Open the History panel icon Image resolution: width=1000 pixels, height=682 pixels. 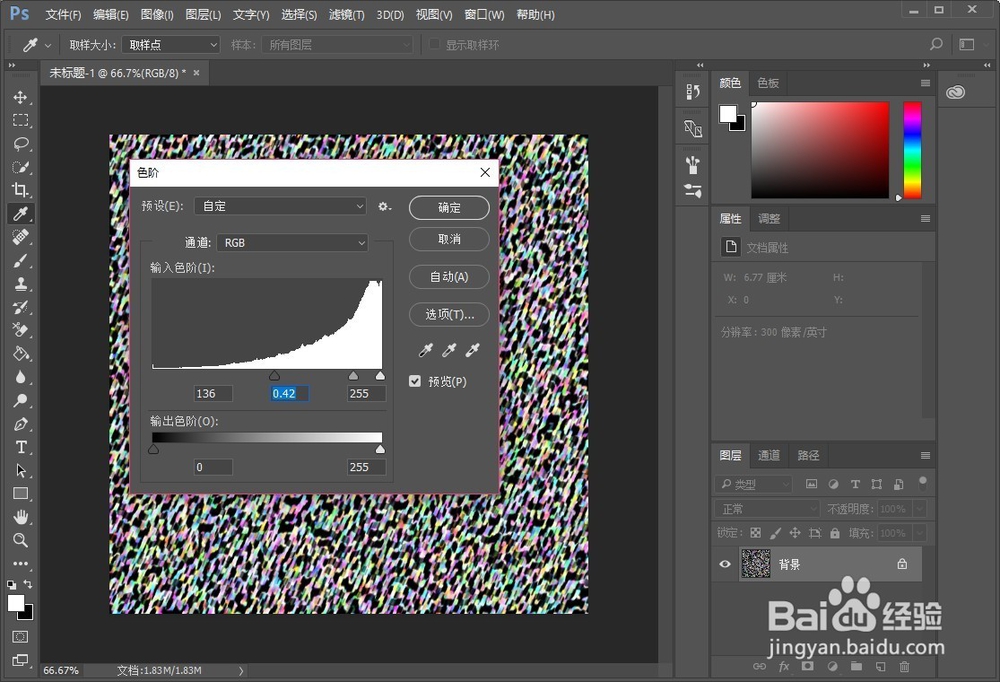coord(693,92)
